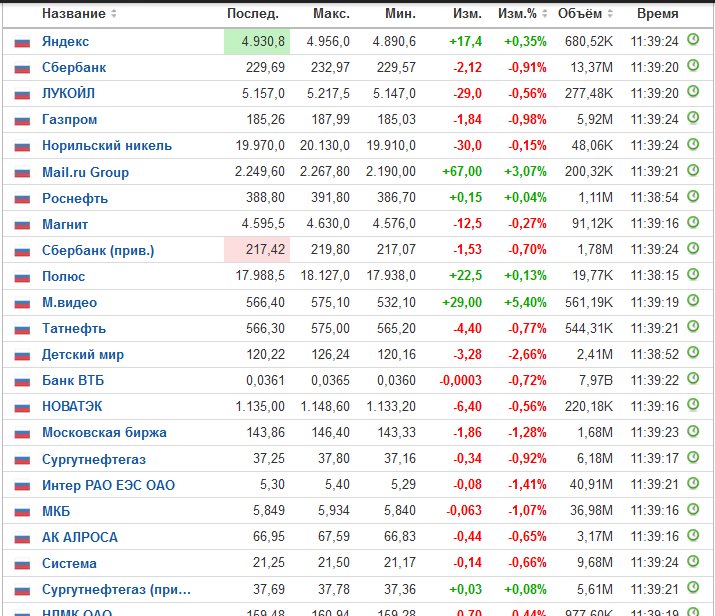The height and width of the screenshot is (616, 715).
Task: Click the Послед. column header
Action: [x=253, y=14]
